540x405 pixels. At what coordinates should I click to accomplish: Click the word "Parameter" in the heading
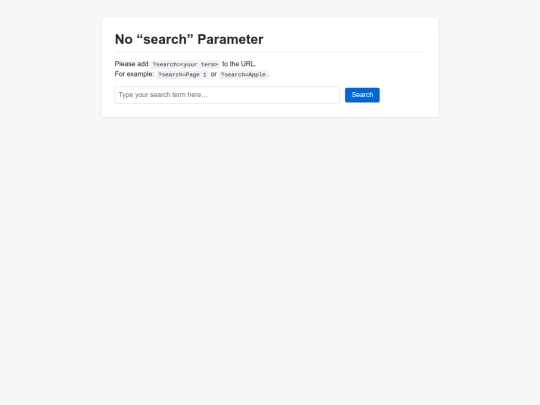click(230, 39)
